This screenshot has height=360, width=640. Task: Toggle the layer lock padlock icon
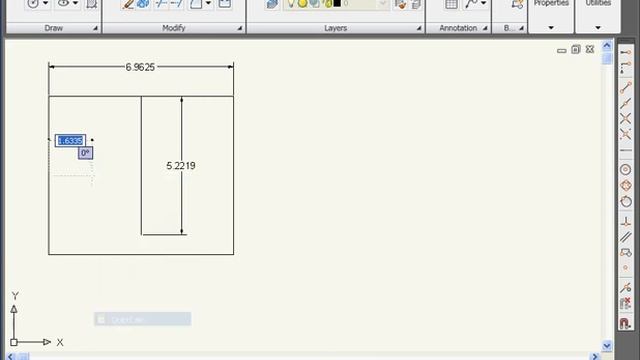(x=327, y=4)
